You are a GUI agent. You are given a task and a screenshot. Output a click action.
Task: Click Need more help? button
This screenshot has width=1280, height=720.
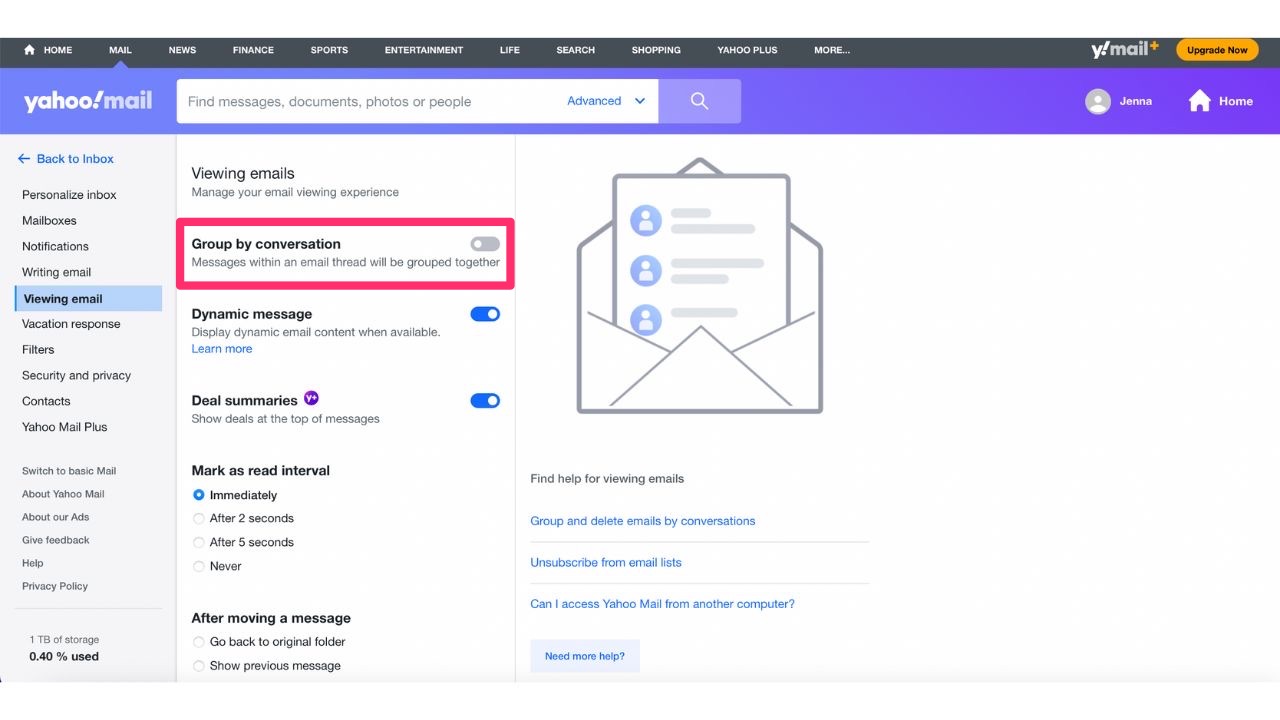pyautogui.click(x=585, y=656)
